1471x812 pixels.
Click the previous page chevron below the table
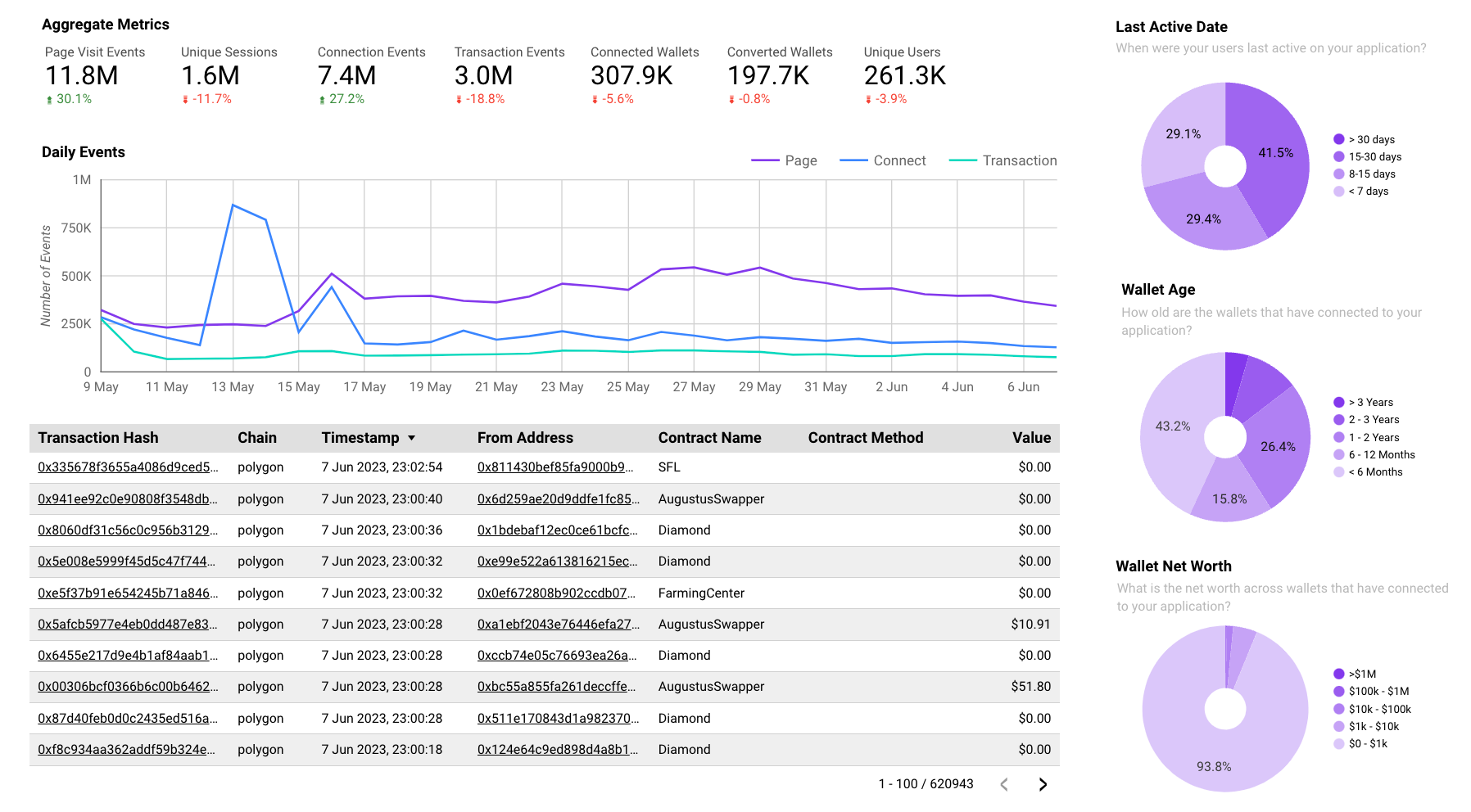(1003, 784)
